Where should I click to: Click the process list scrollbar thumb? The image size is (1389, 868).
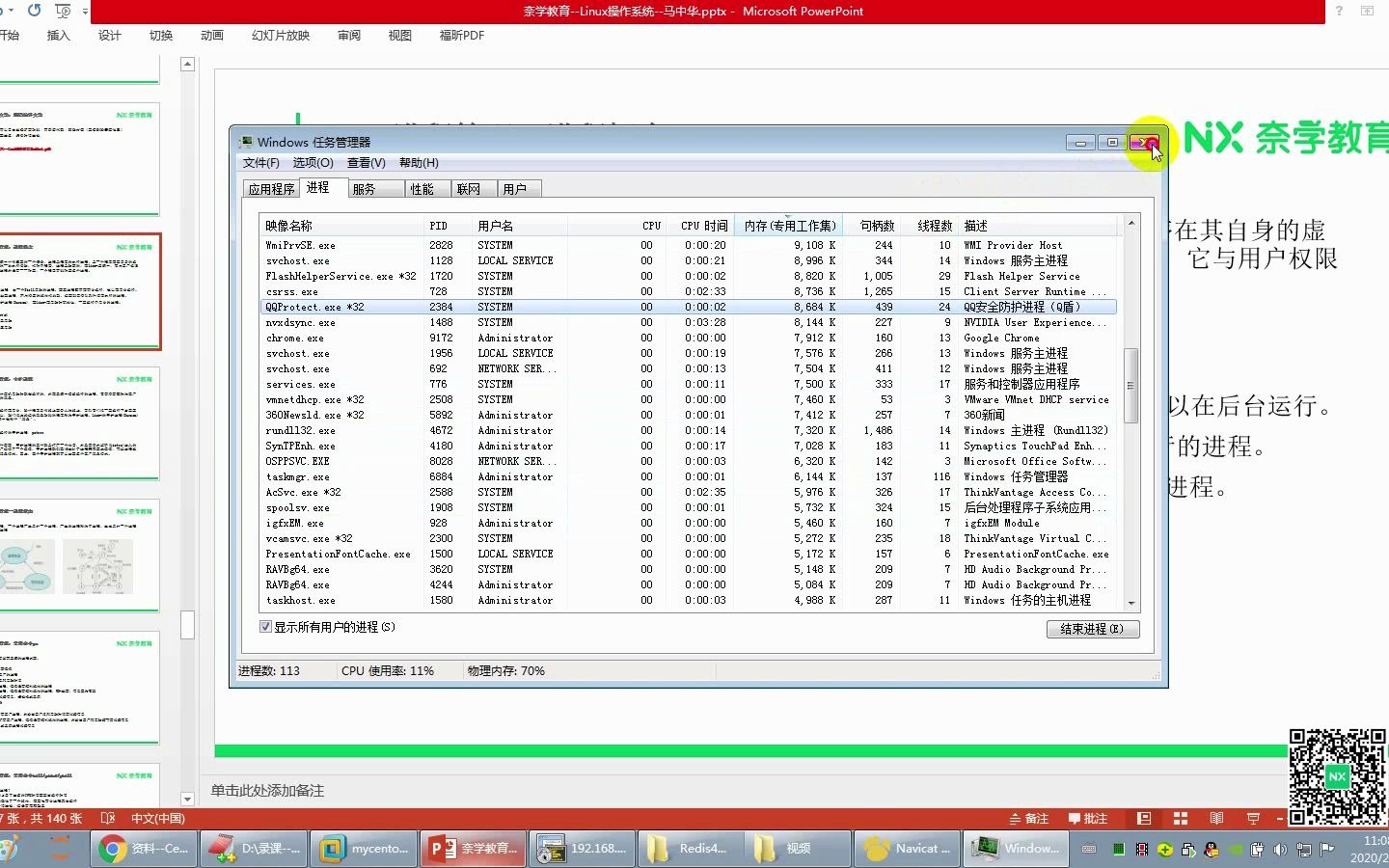(x=1131, y=385)
